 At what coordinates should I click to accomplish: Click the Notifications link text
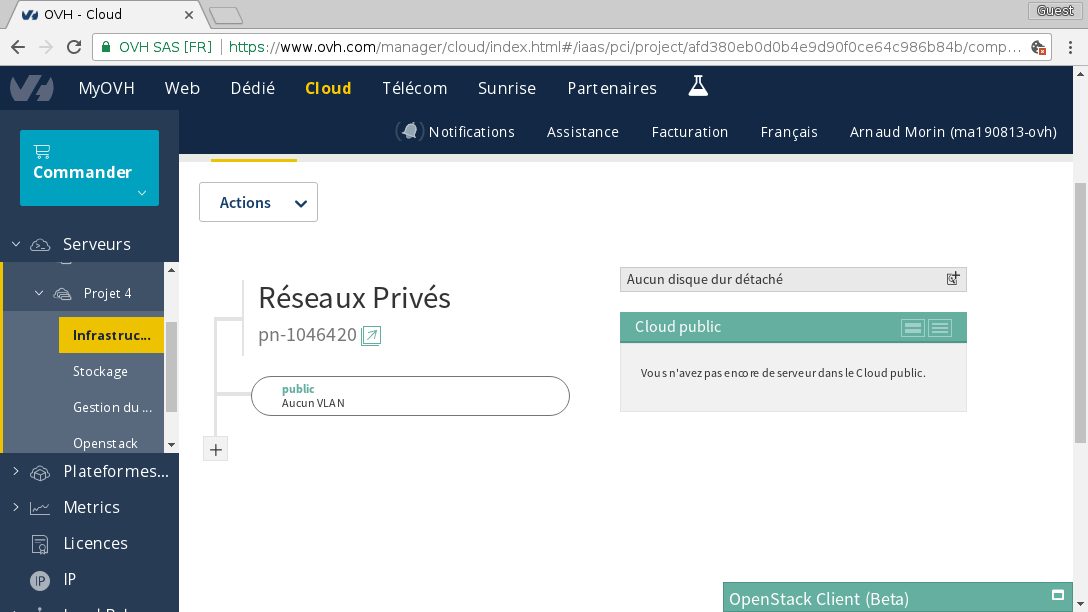471,132
